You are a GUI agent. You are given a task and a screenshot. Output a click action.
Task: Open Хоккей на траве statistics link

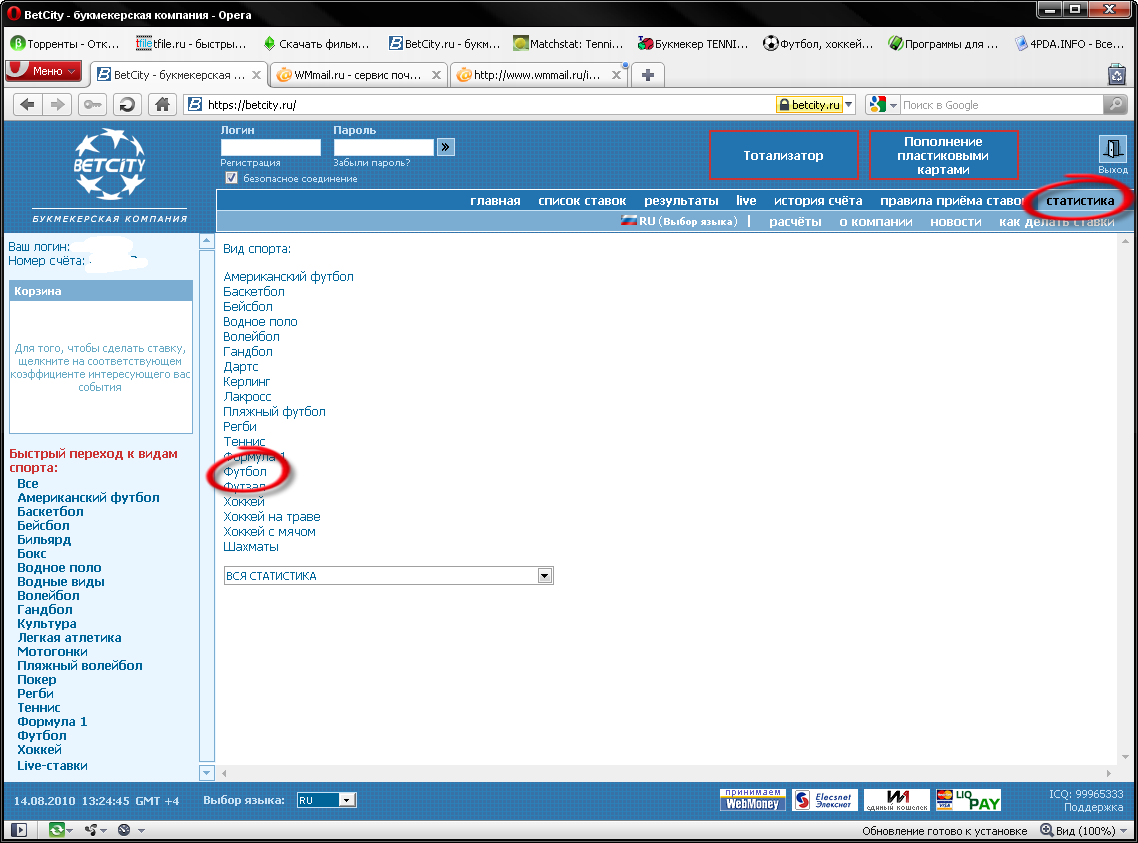pyautogui.click(x=271, y=517)
